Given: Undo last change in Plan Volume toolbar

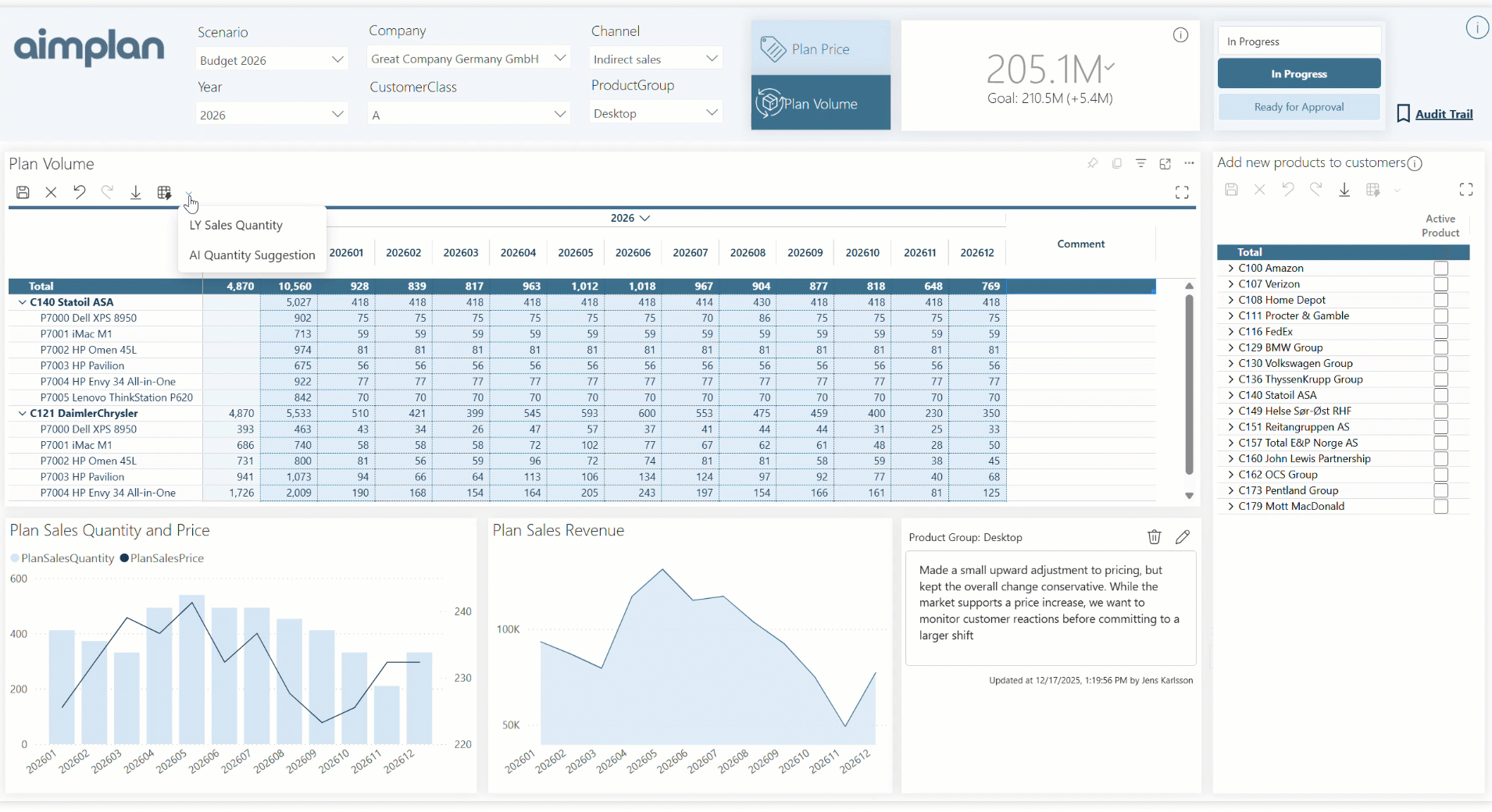Looking at the screenshot, I should pos(79,192).
